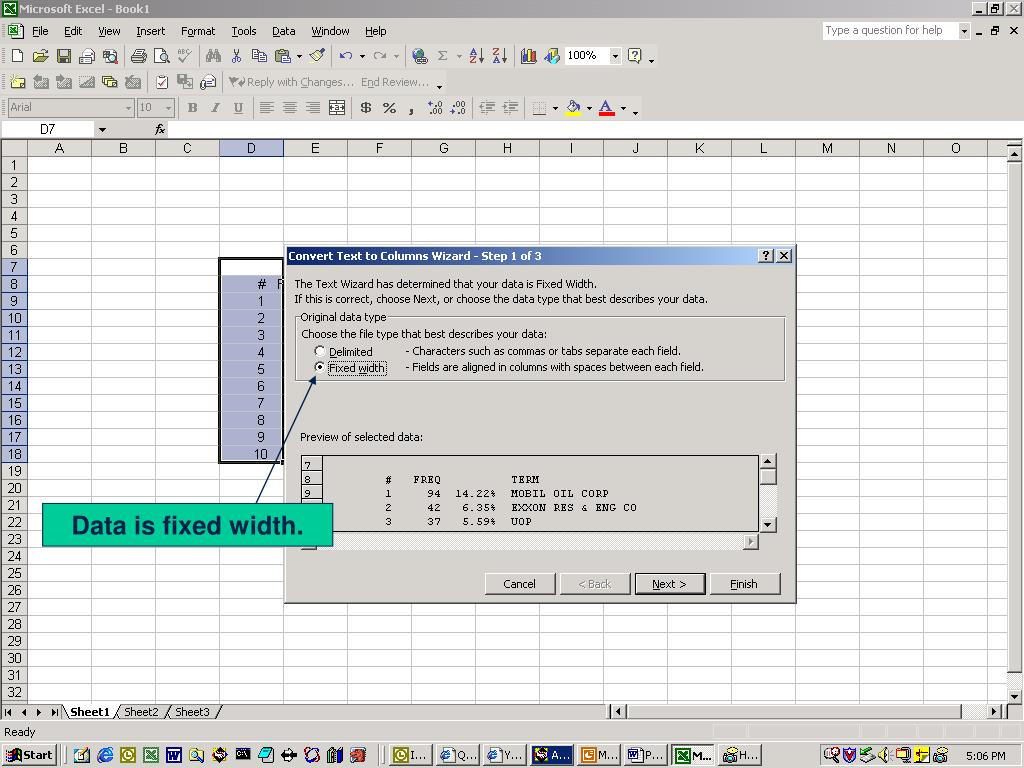The image size is (1024, 768).
Task: Click the New workbook icon
Action: tap(18, 56)
